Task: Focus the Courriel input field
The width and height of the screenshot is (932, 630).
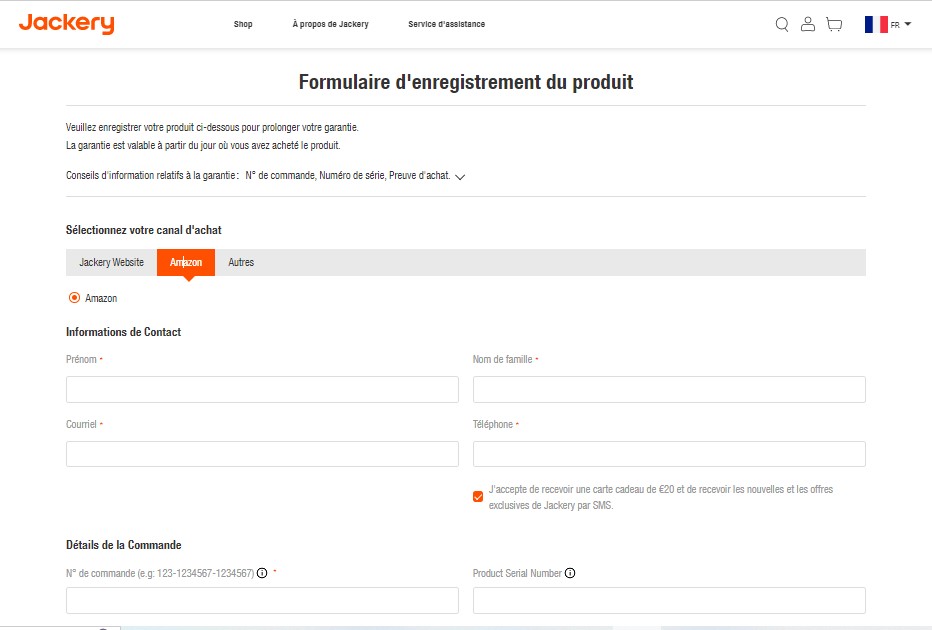Action: (262, 454)
